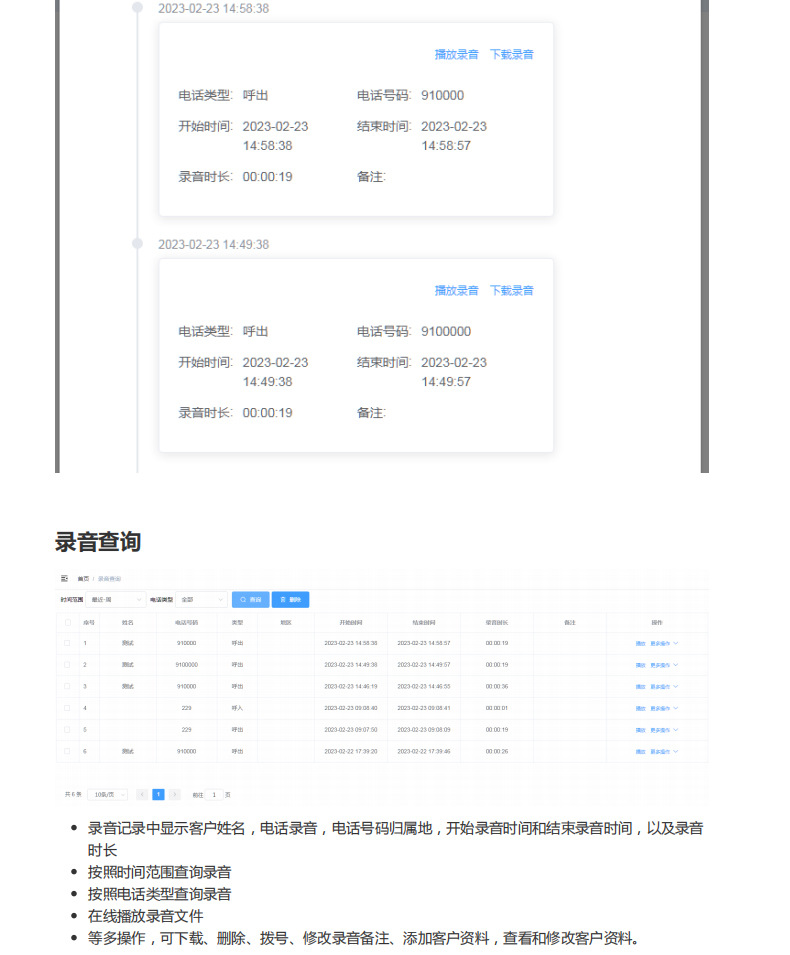Click bullet text 在线播放录音文件
This screenshot has width=790, height=955.
click(146, 916)
